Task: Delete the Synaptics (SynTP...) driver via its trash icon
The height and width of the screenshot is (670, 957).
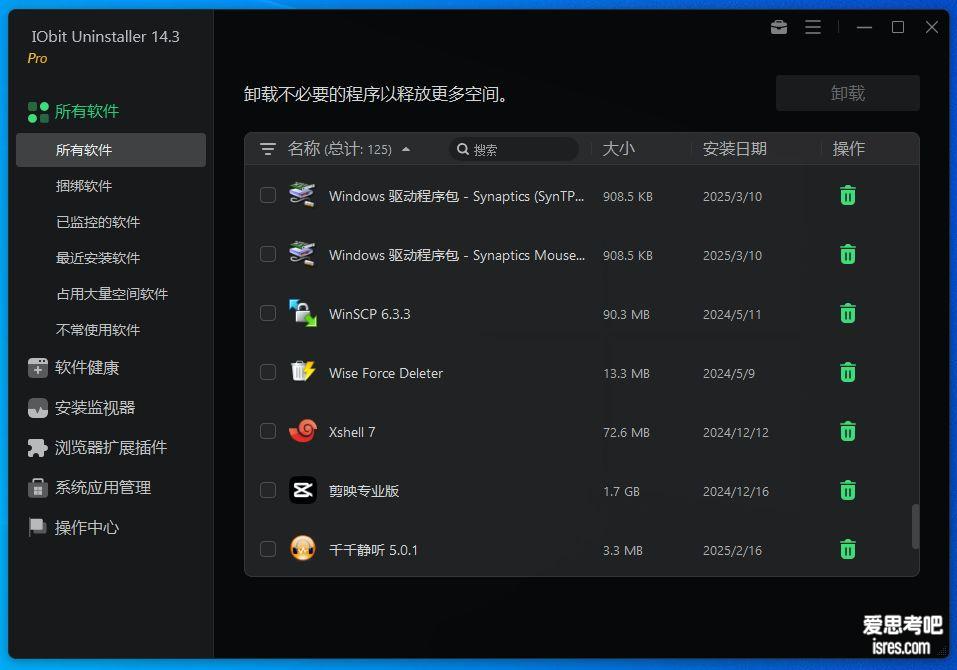Action: (848, 195)
